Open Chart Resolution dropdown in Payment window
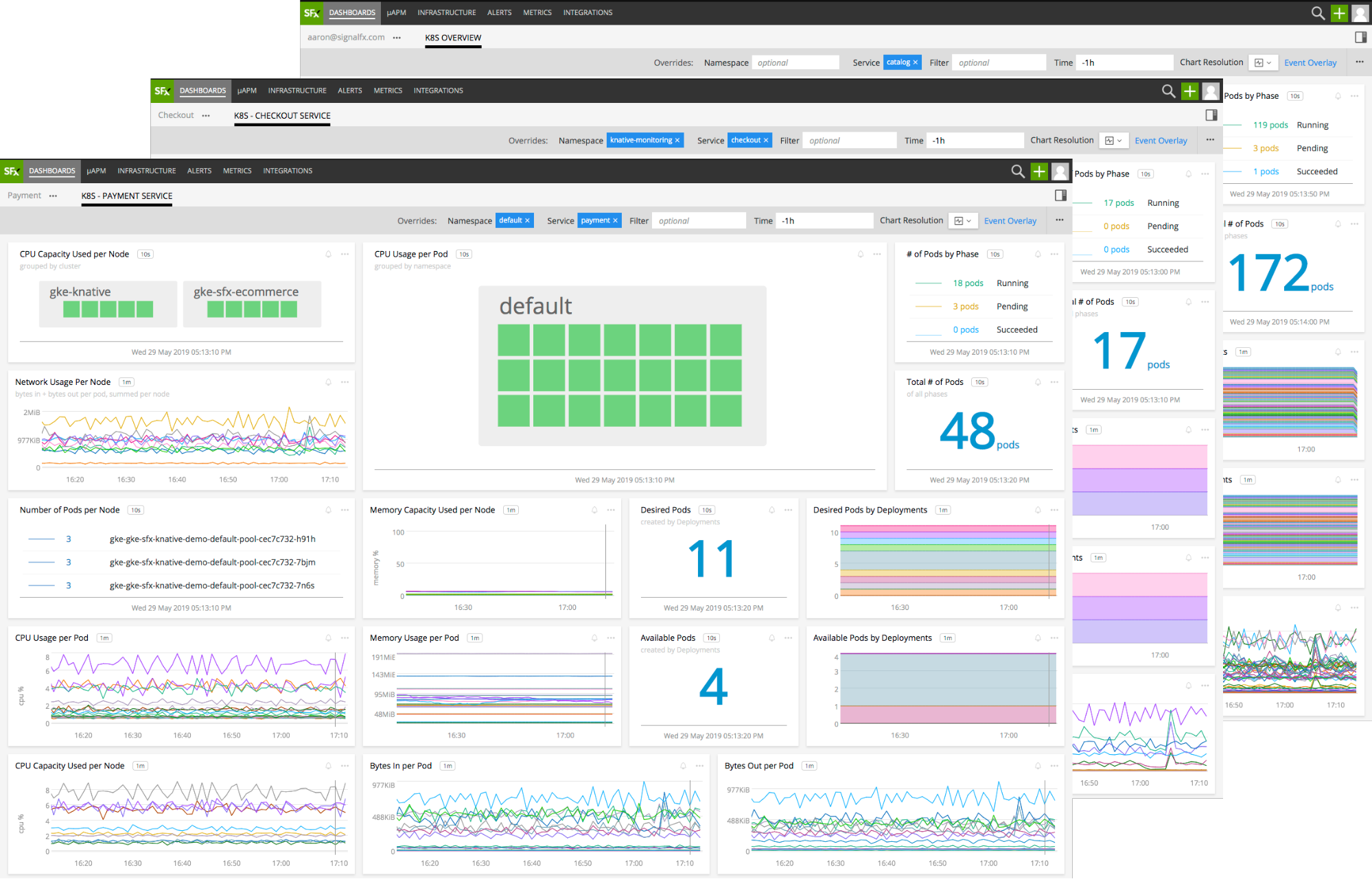 pos(963,221)
